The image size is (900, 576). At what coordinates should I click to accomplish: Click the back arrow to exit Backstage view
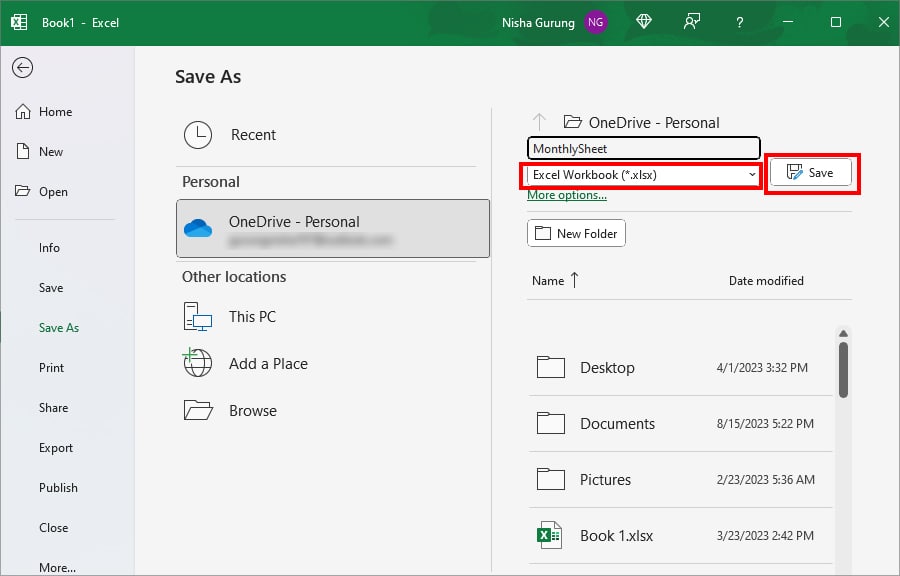click(x=22, y=68)
